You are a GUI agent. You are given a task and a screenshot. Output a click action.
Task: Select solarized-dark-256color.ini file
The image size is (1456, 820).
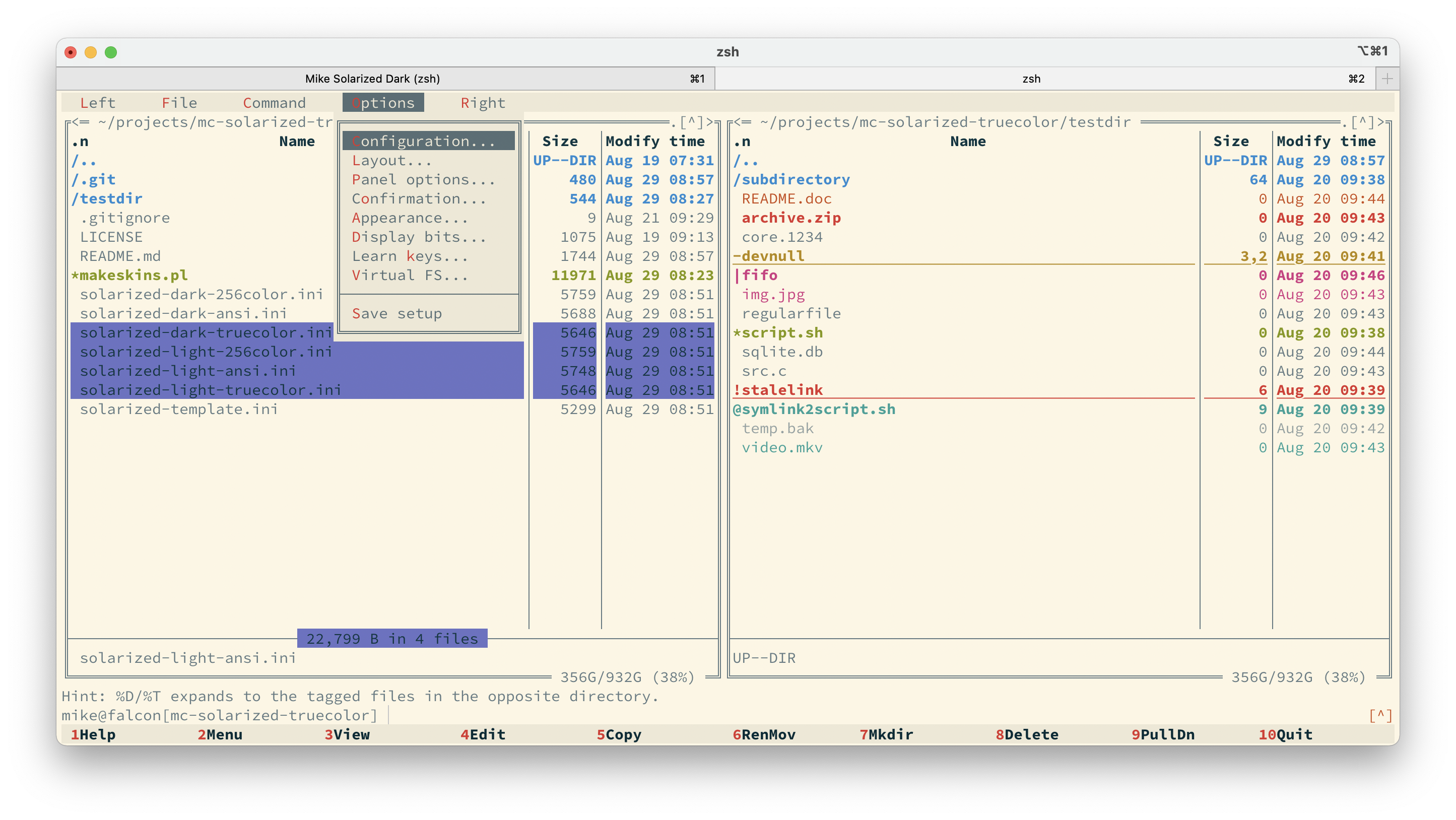point(202,295)
